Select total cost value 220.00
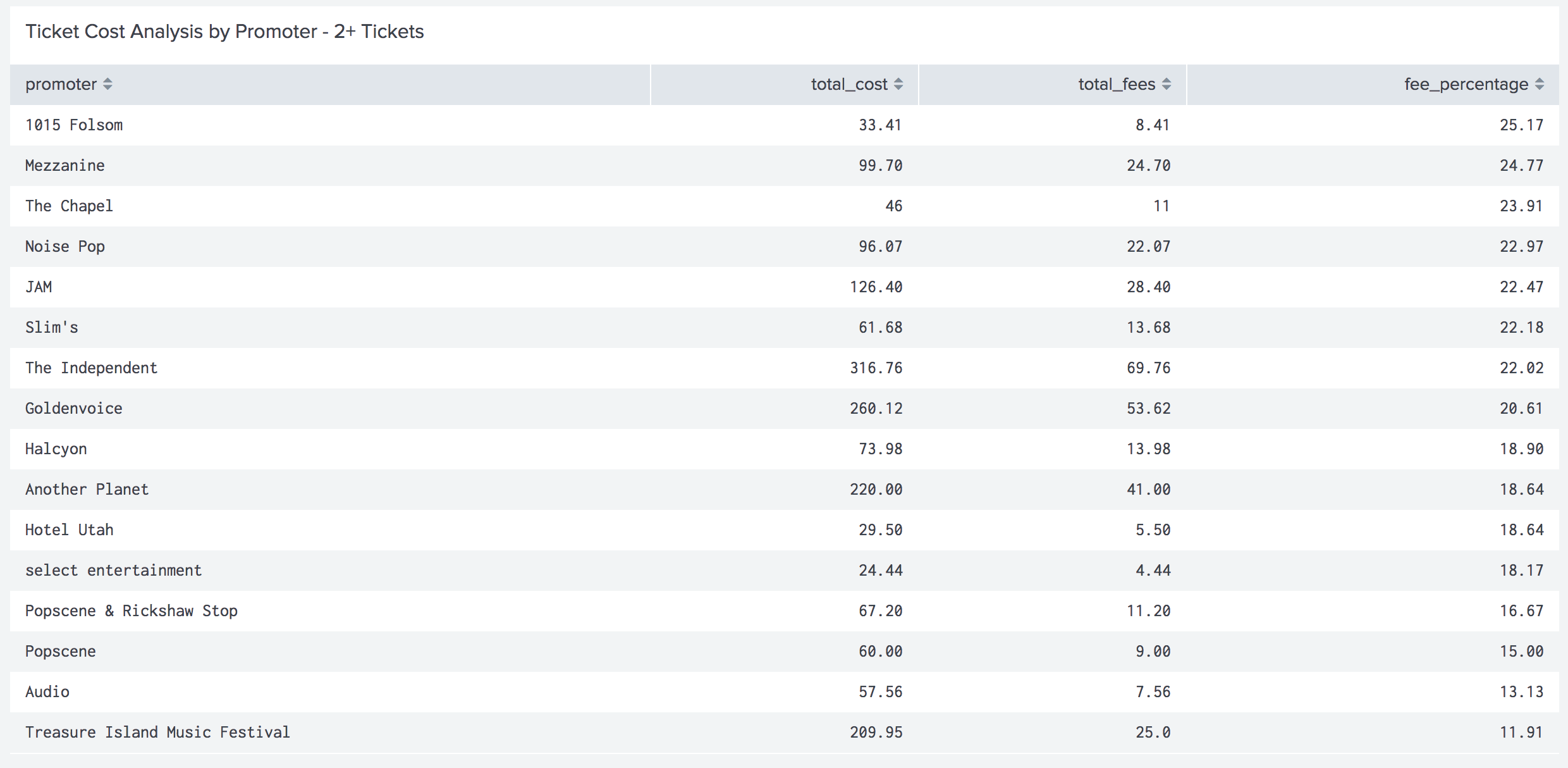1568x768 pixels. pyautogui.click(x=876, y=489)
